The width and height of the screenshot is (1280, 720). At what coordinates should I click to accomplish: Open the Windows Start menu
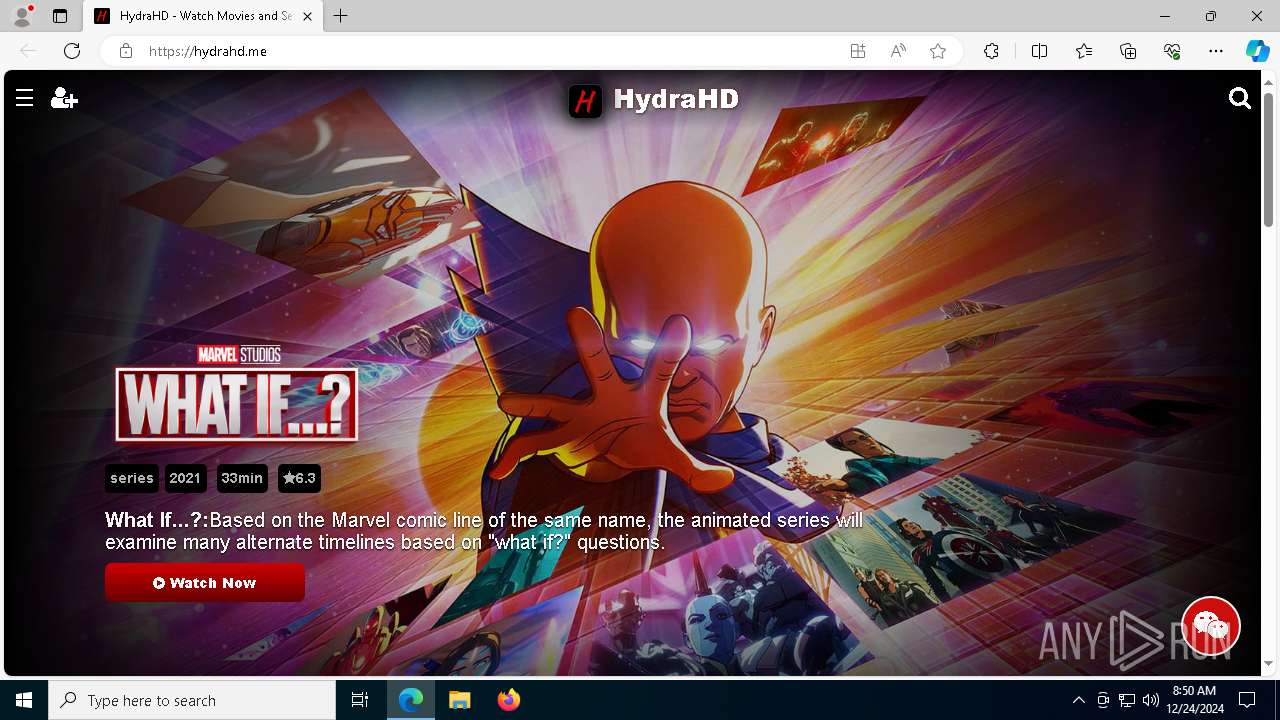coord(24,700)
